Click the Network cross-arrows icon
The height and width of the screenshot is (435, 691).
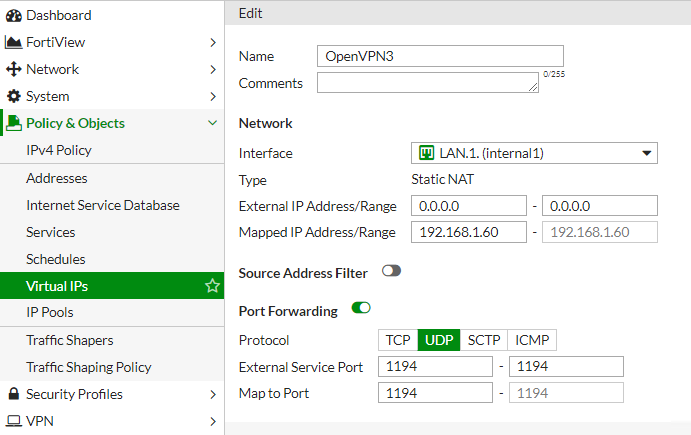coord(14,69)
